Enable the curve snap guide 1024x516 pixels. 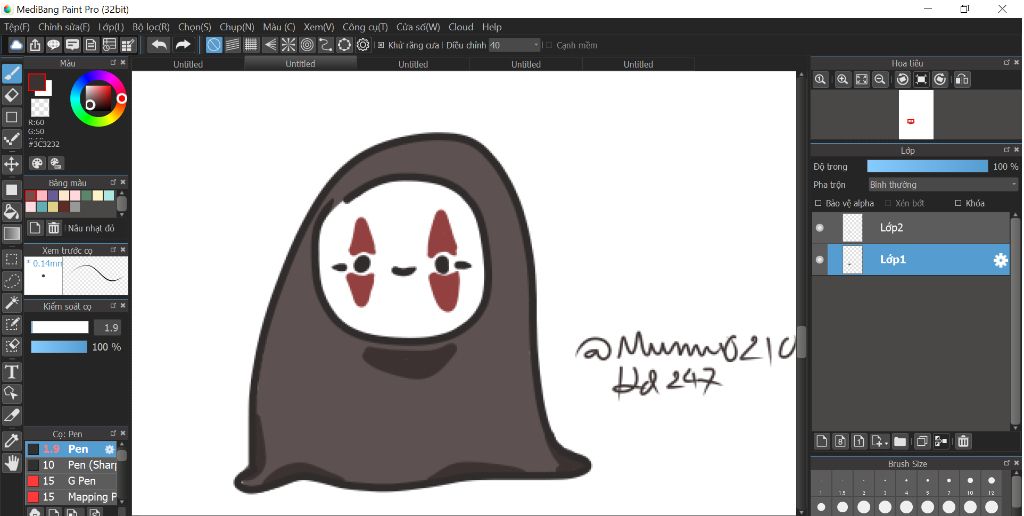325,45
